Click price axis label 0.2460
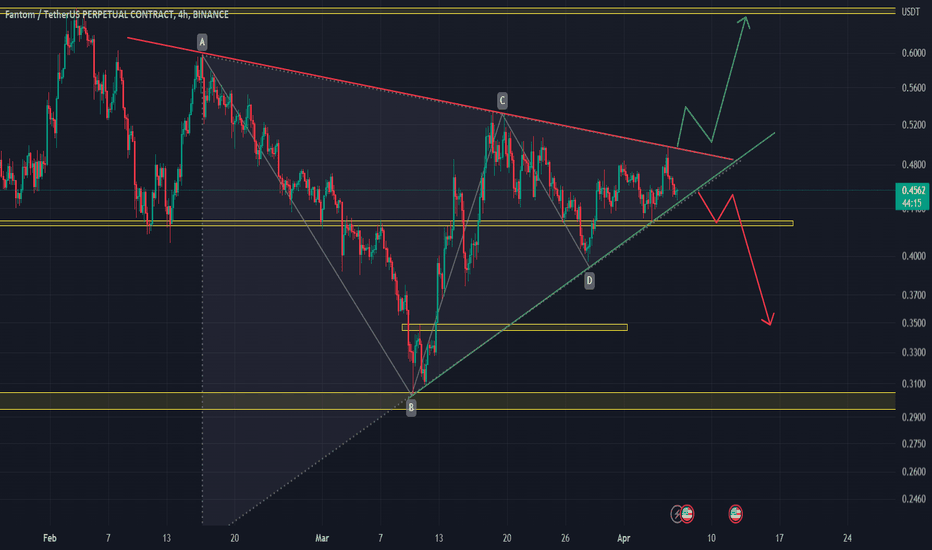Image resolution: width=932 pixels, height=550 pixels. 914,499
